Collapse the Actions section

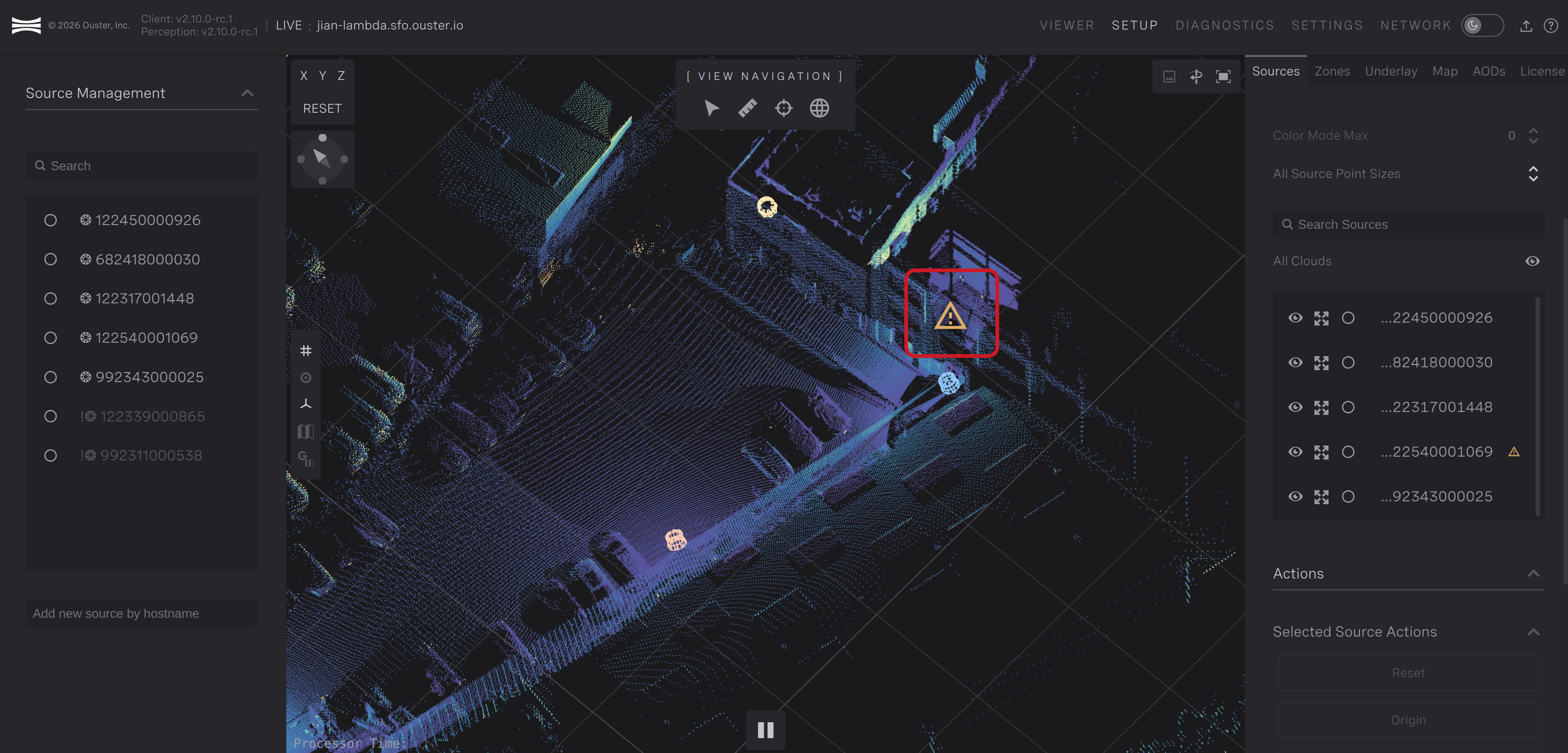1533,573
